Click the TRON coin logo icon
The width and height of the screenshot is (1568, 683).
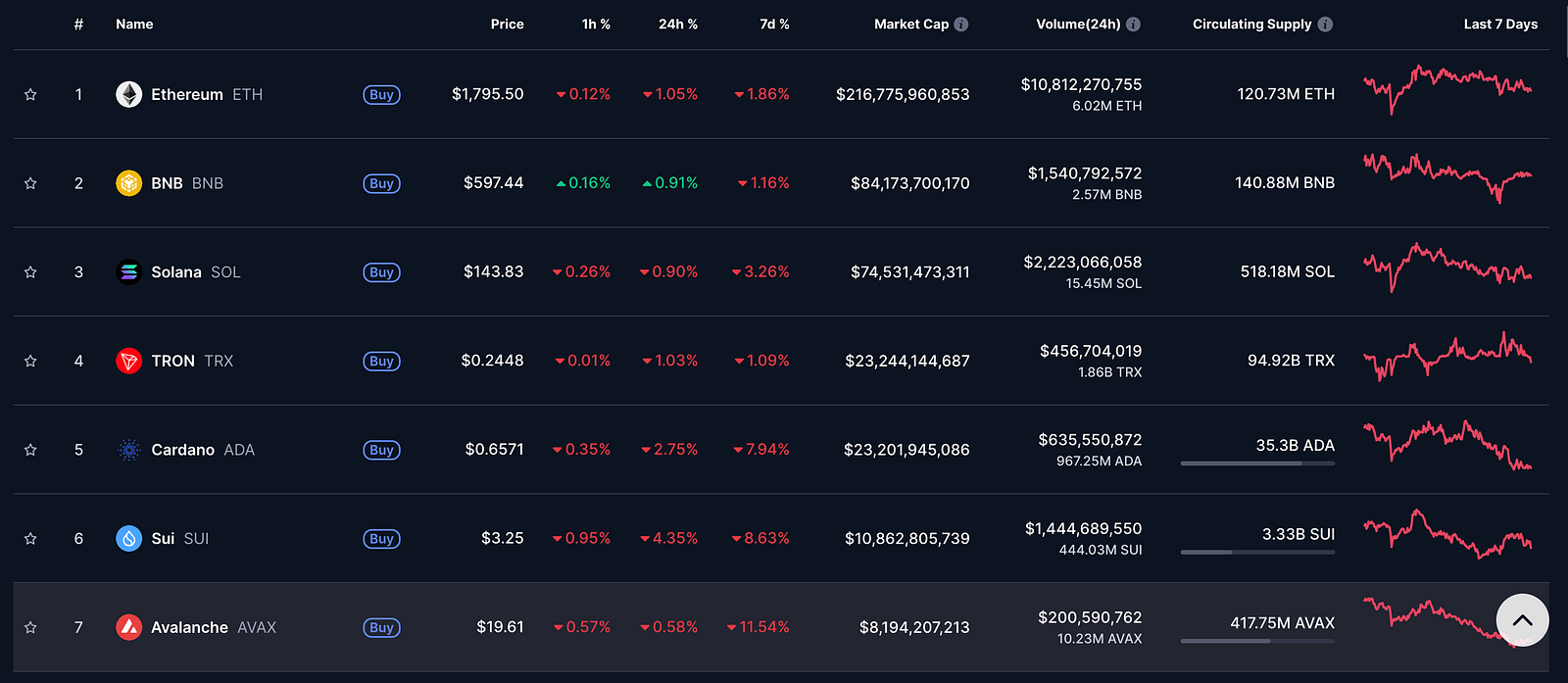(129, 361)
